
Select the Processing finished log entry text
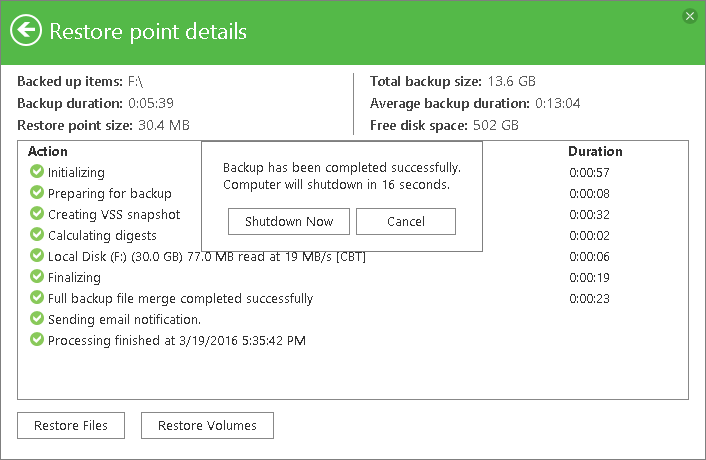(x=176, y=341)
